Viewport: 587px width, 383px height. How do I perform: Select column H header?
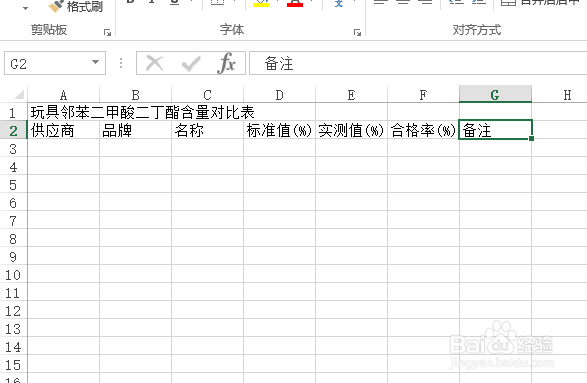click(x=559, y=94)
